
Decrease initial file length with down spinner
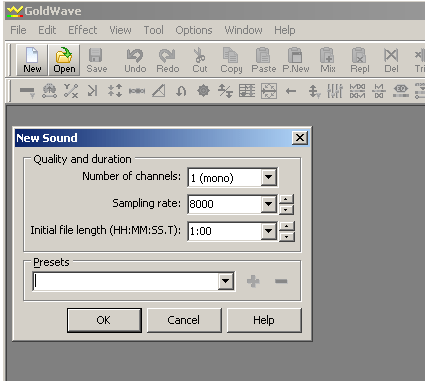pyautogui.click(x=286, y=236)
